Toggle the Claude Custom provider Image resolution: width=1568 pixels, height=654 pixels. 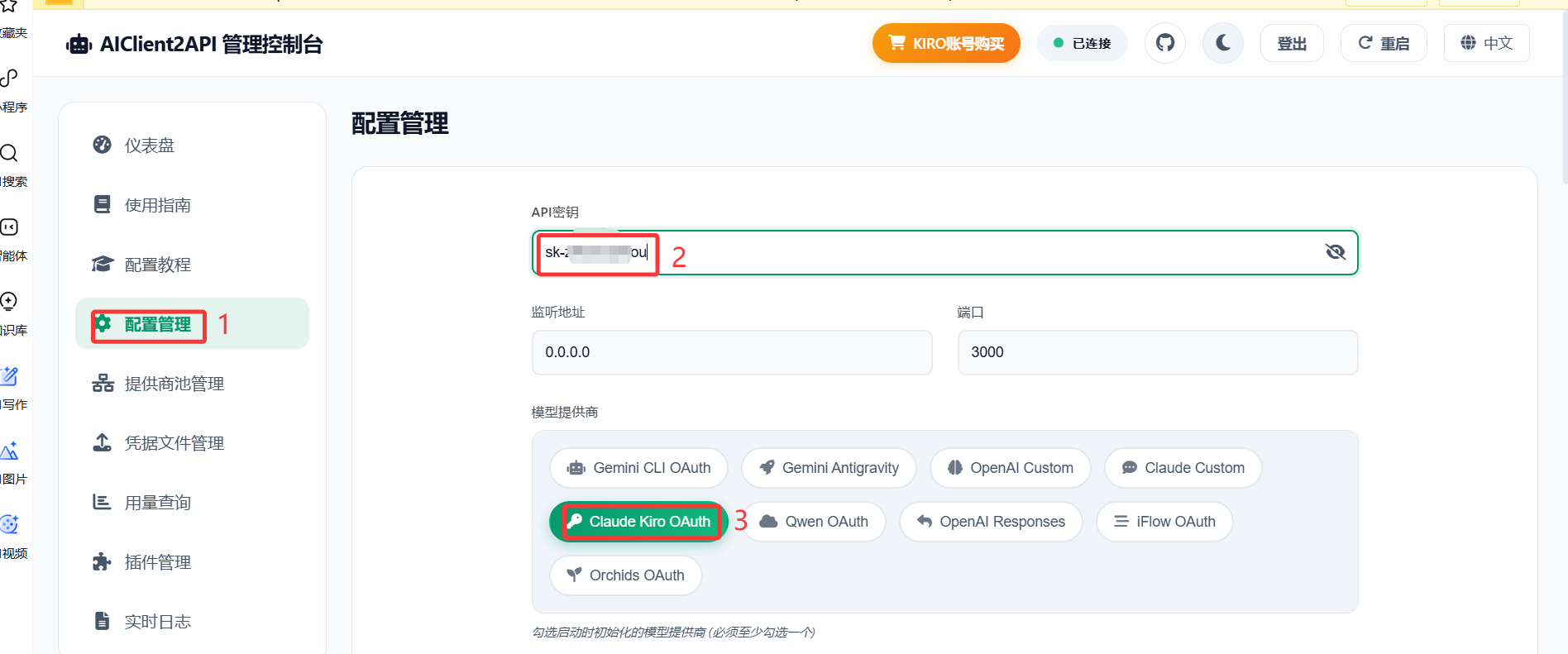pos(1183,468)
